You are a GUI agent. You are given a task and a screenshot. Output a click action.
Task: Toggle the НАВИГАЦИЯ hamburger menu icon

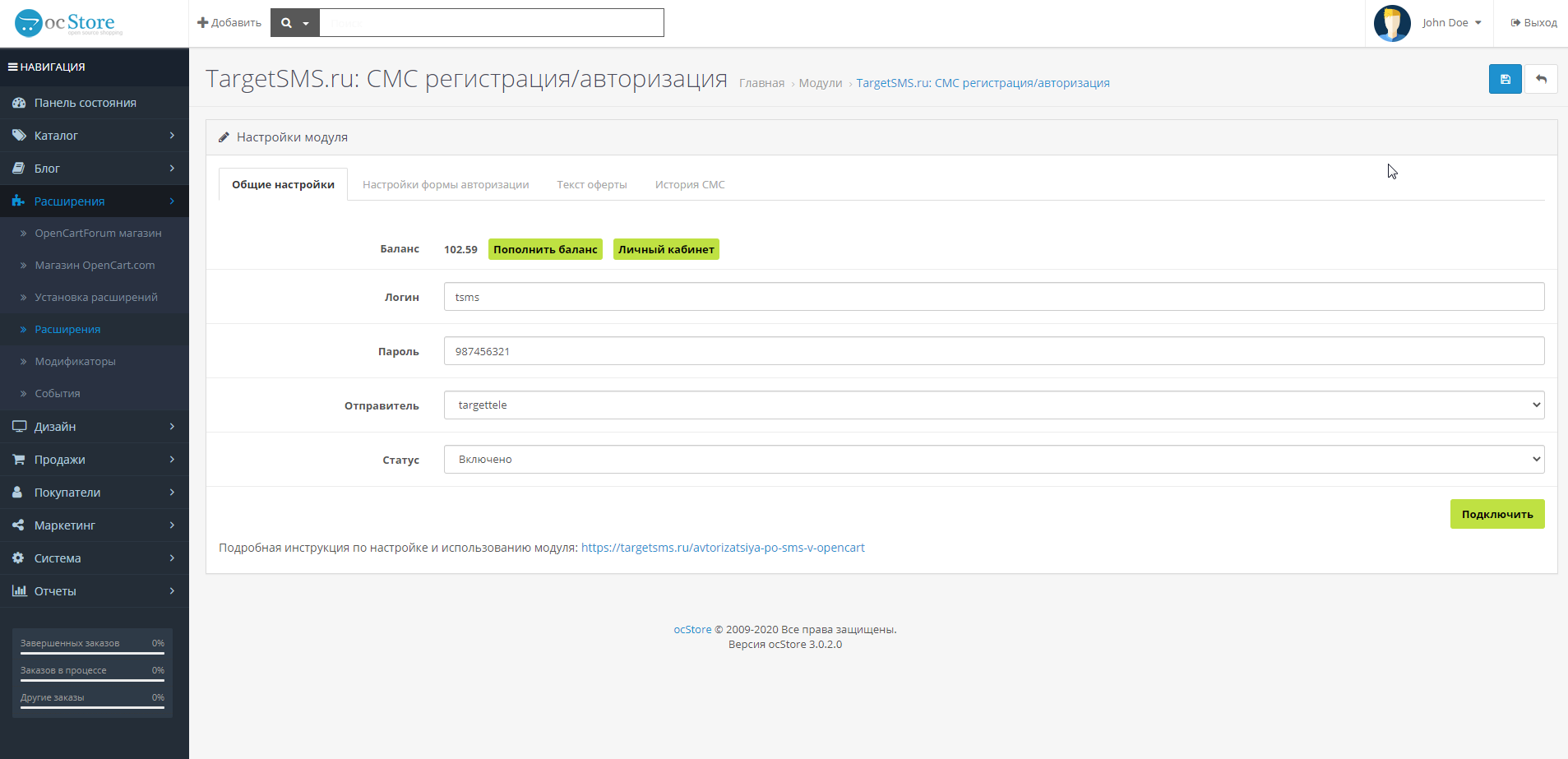tap(13, 67)
